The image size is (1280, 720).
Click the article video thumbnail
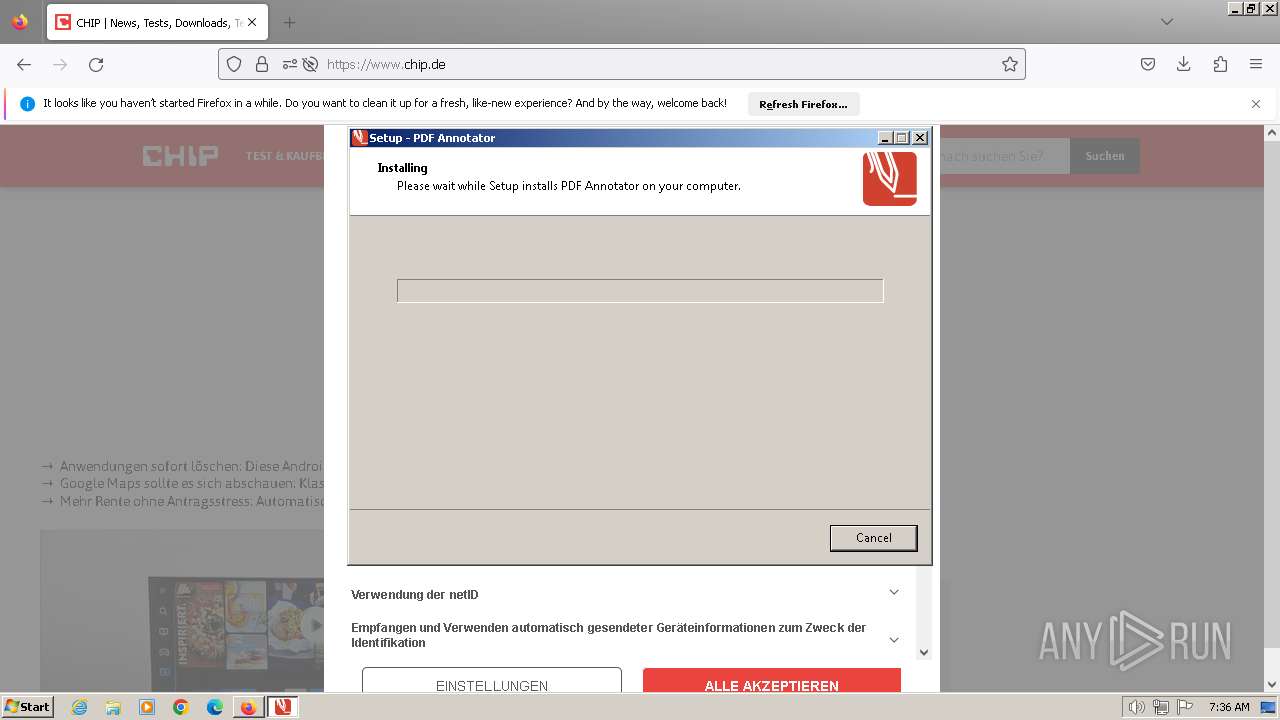coord(182,610)
